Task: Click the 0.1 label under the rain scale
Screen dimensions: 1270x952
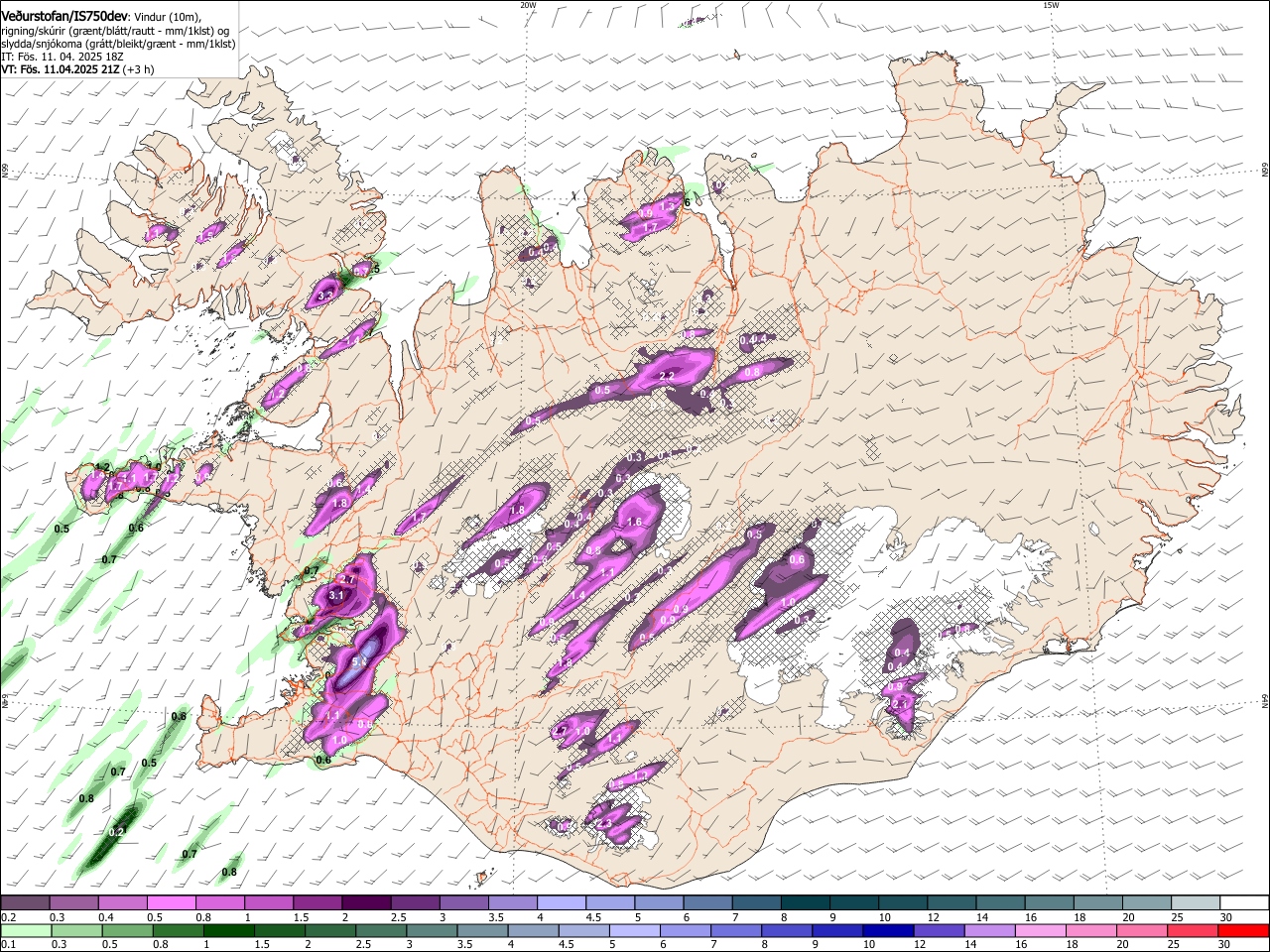Action: pyautogui.click(x=7, y=944)
